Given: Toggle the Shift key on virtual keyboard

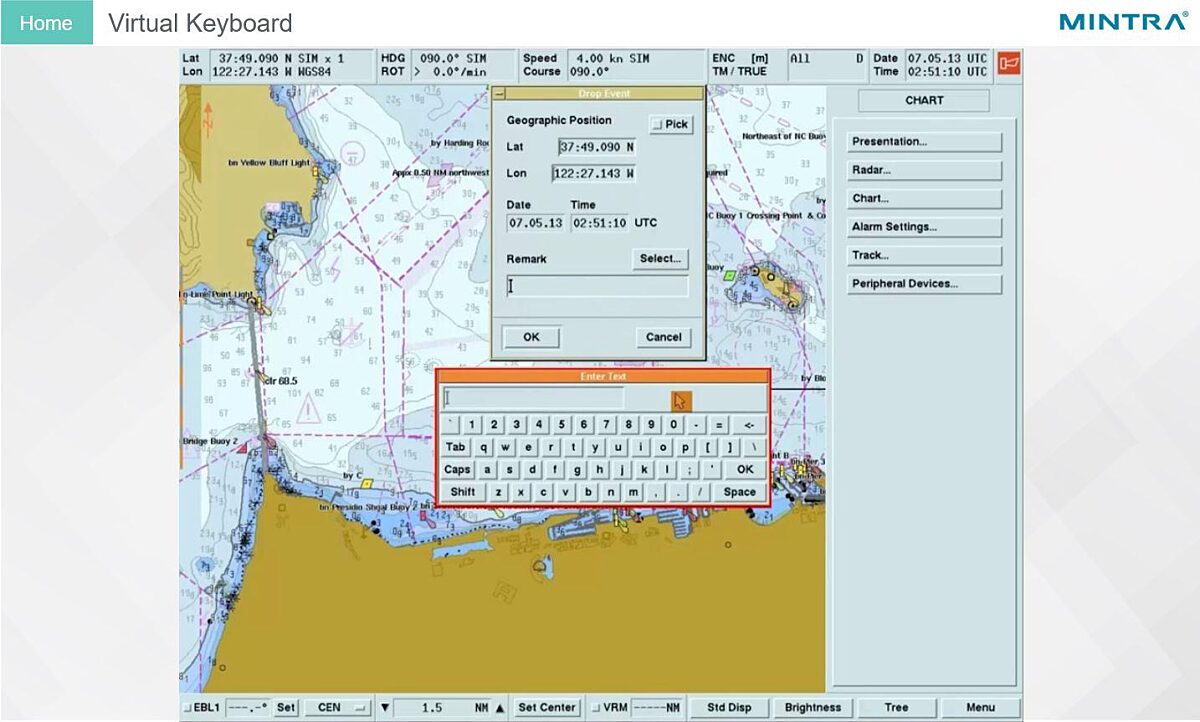Looking at the screenshot, I should (x=463, y=491).
